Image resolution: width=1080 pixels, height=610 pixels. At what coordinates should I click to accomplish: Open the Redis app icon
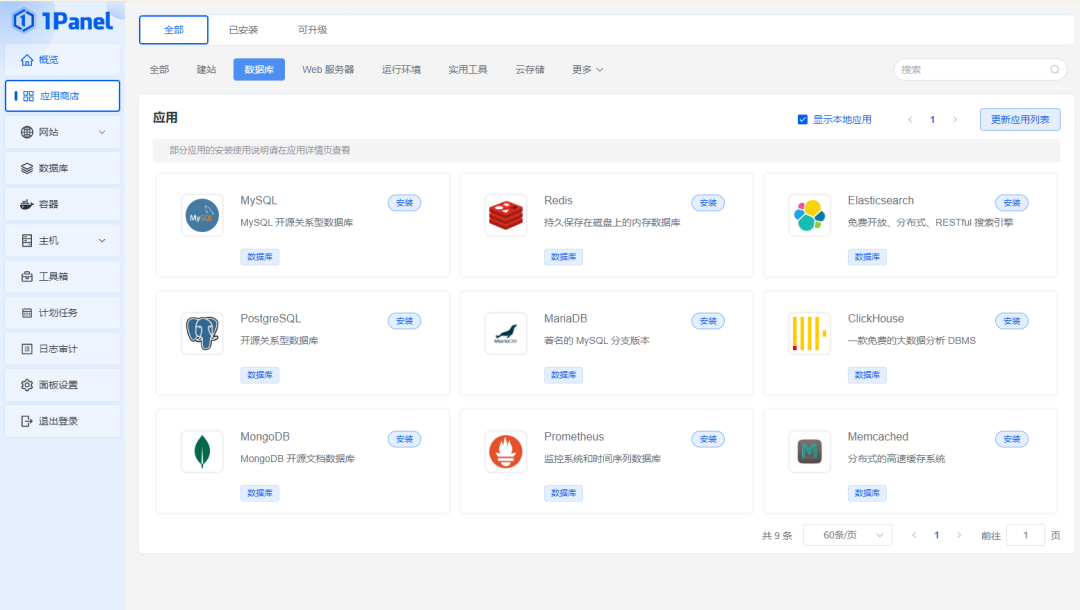point(505,215)
